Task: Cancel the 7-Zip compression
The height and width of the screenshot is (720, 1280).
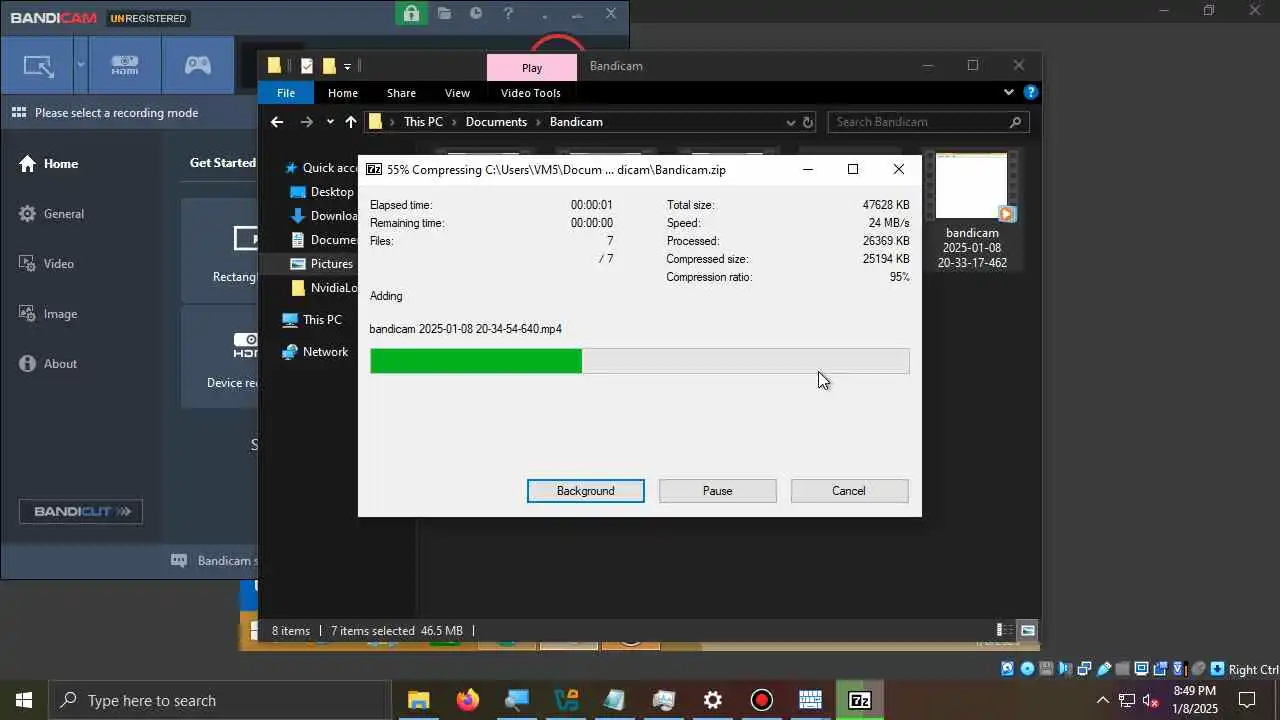Action: pos(849,491)
